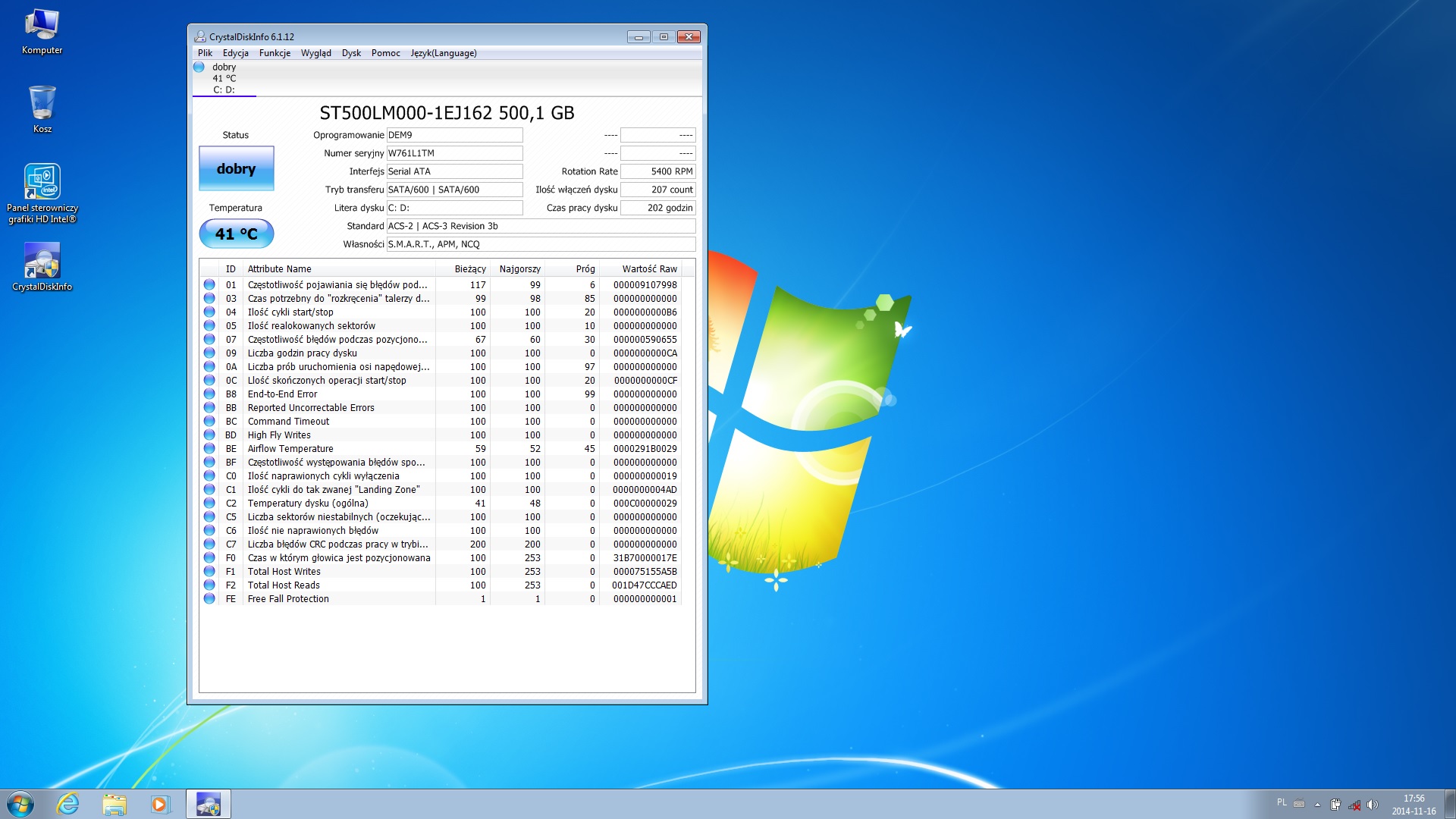Open the Kosz recycle bin icon

(42, 109)
